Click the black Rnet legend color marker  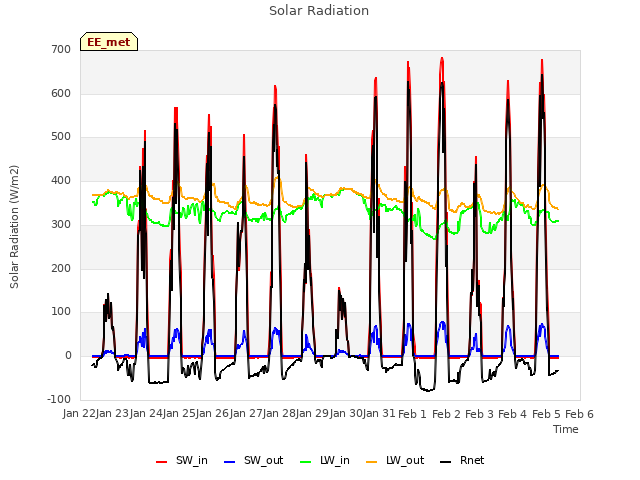click(x=446, y=462)
